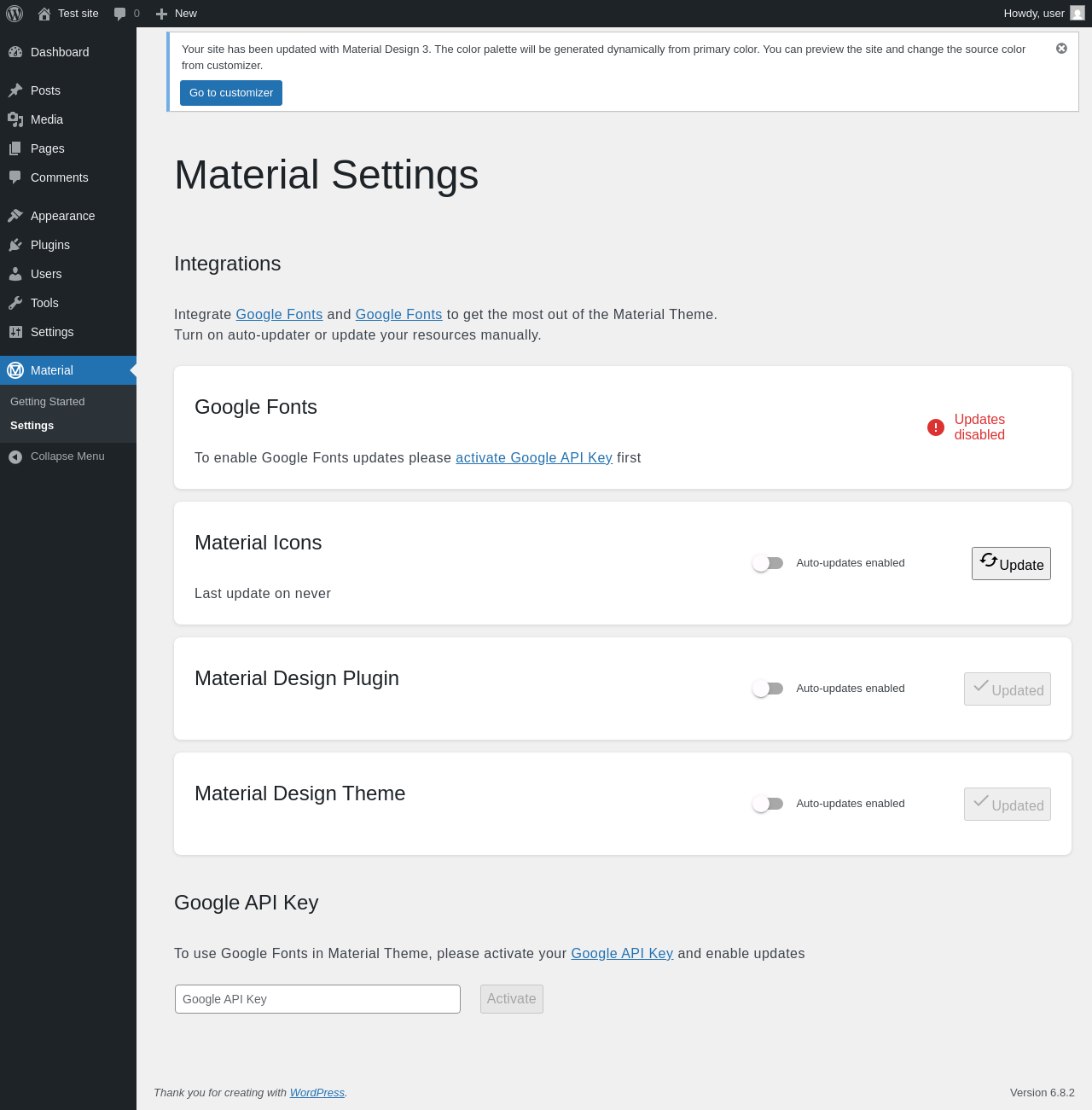Click Last update on never text
The image size is (1092, 1110).
point(263,593)
